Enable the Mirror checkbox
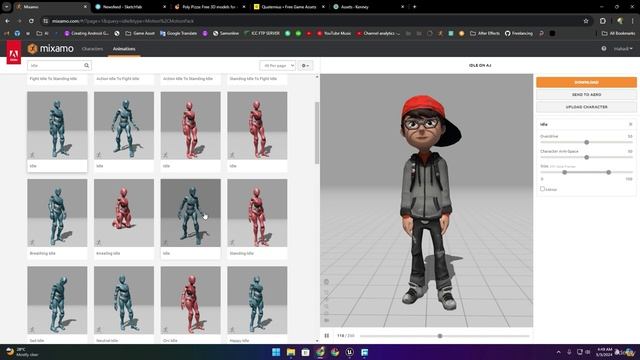640x360 pixels. pos(542,189)
